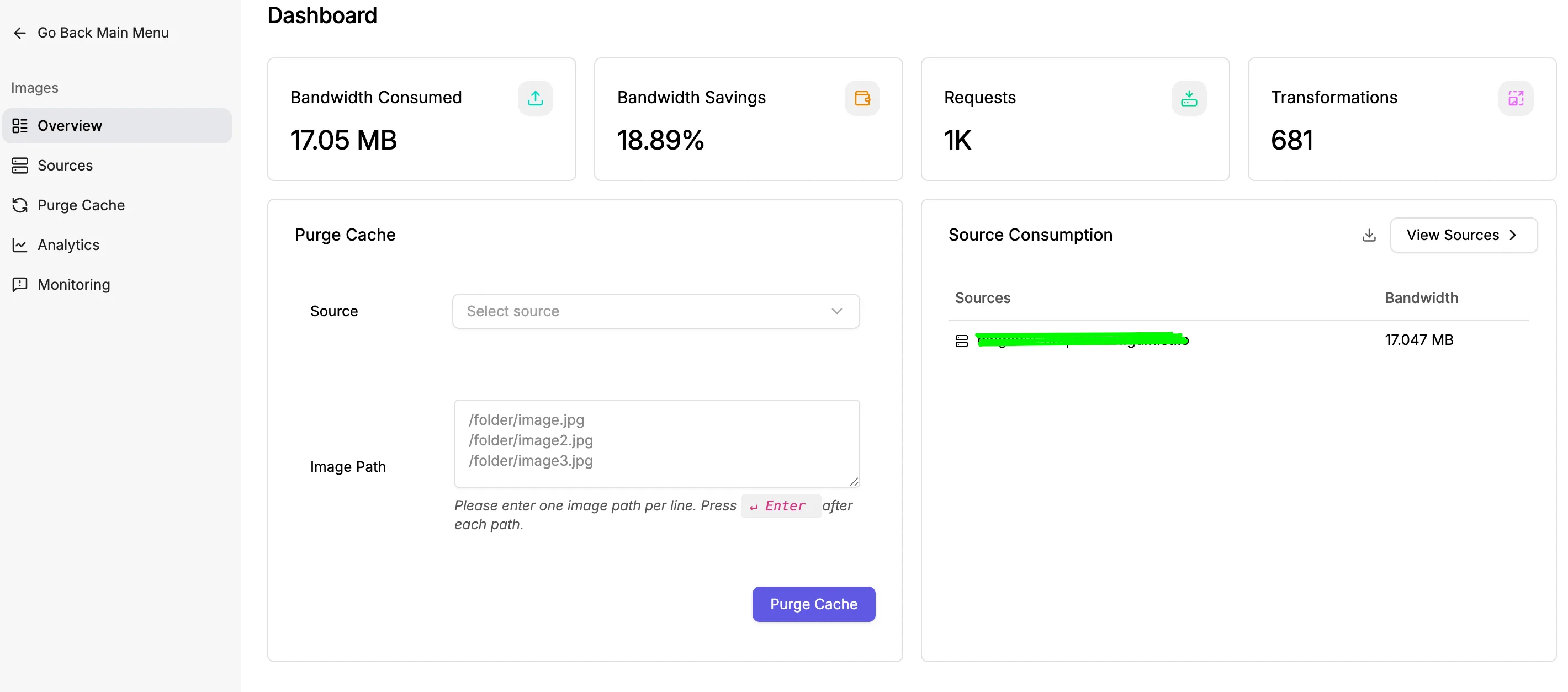Click the Transformations scan icon
This screenshot has width=1568, height=692.
tap(1516, 98)
